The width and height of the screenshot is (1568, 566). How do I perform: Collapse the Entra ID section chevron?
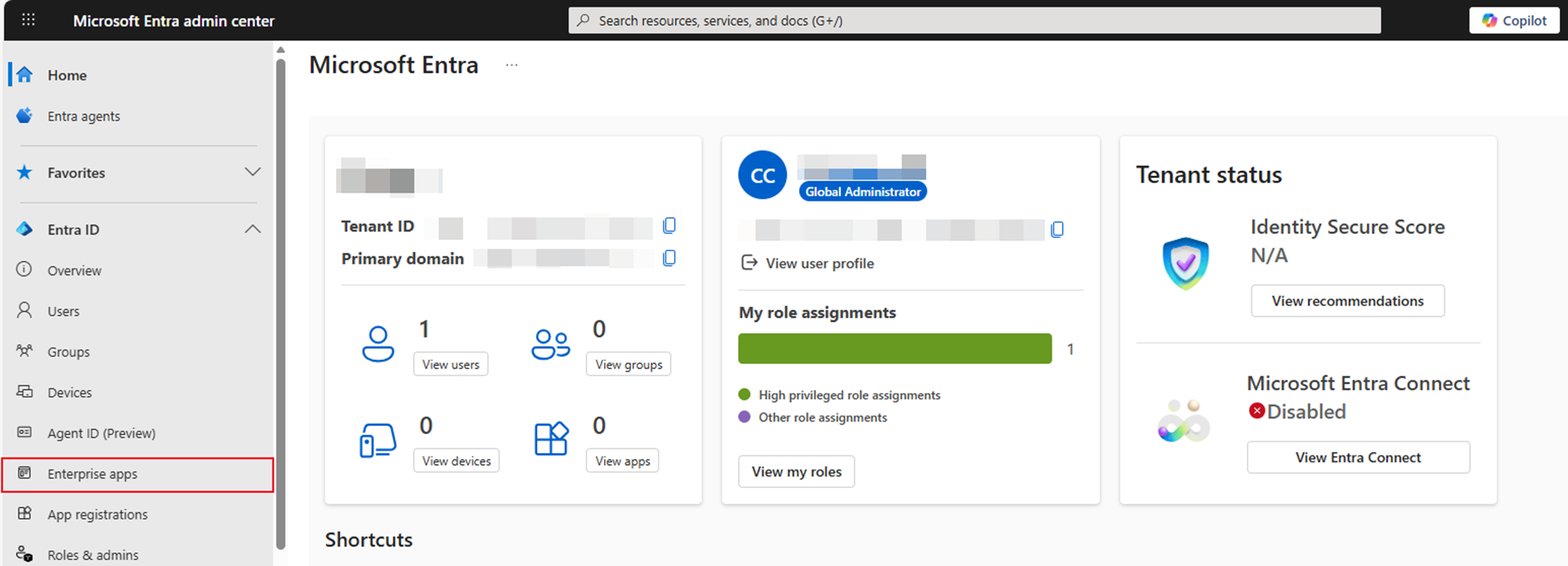coord(252,229)
